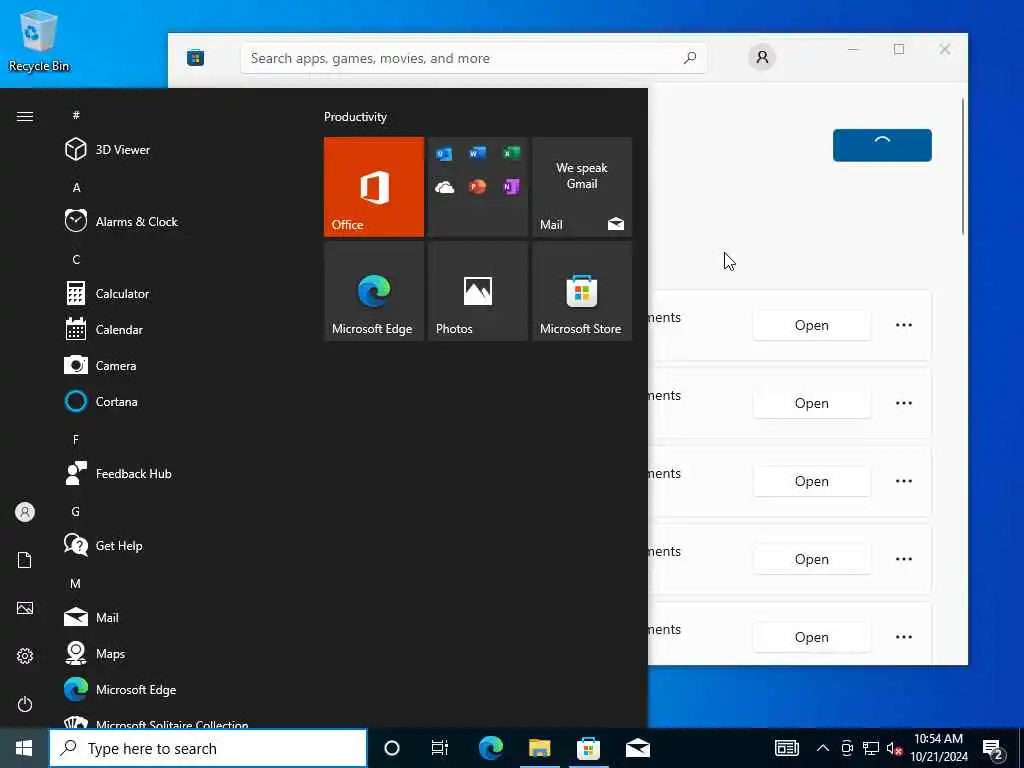Viewport: 1024px width, 768px height.
Task: Click the Cortana circle on the taskbar
Action: [392, 748]
